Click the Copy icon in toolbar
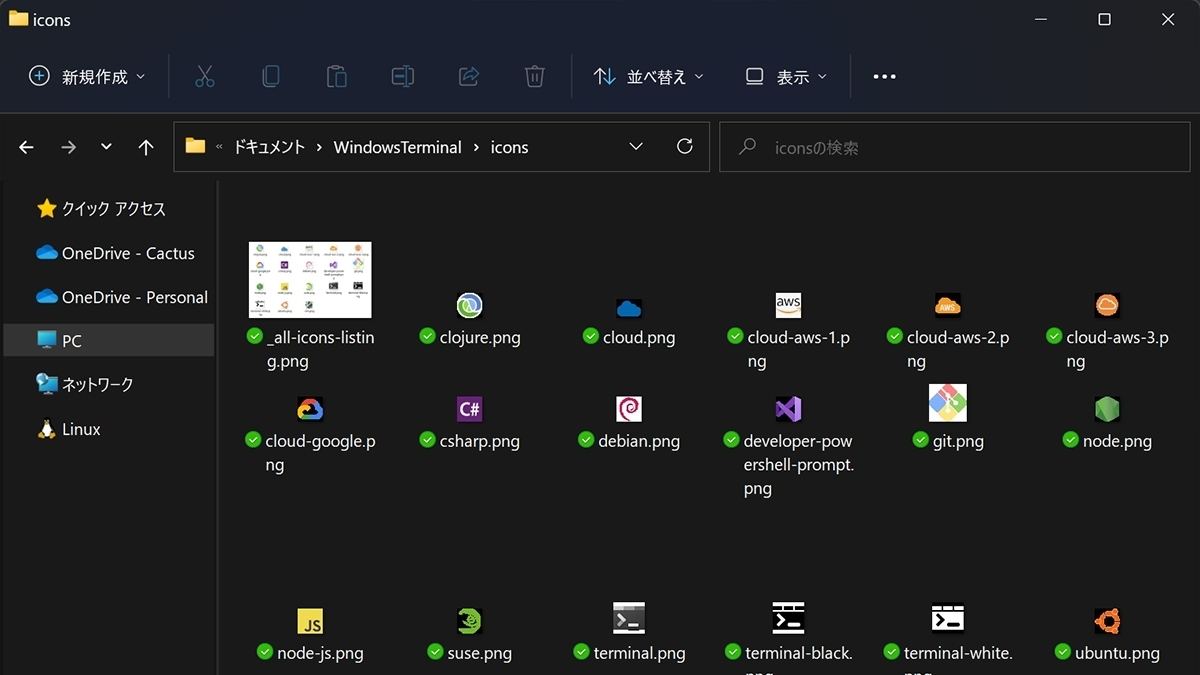This screenshot has height=675, width=1200. pos(271,76)
